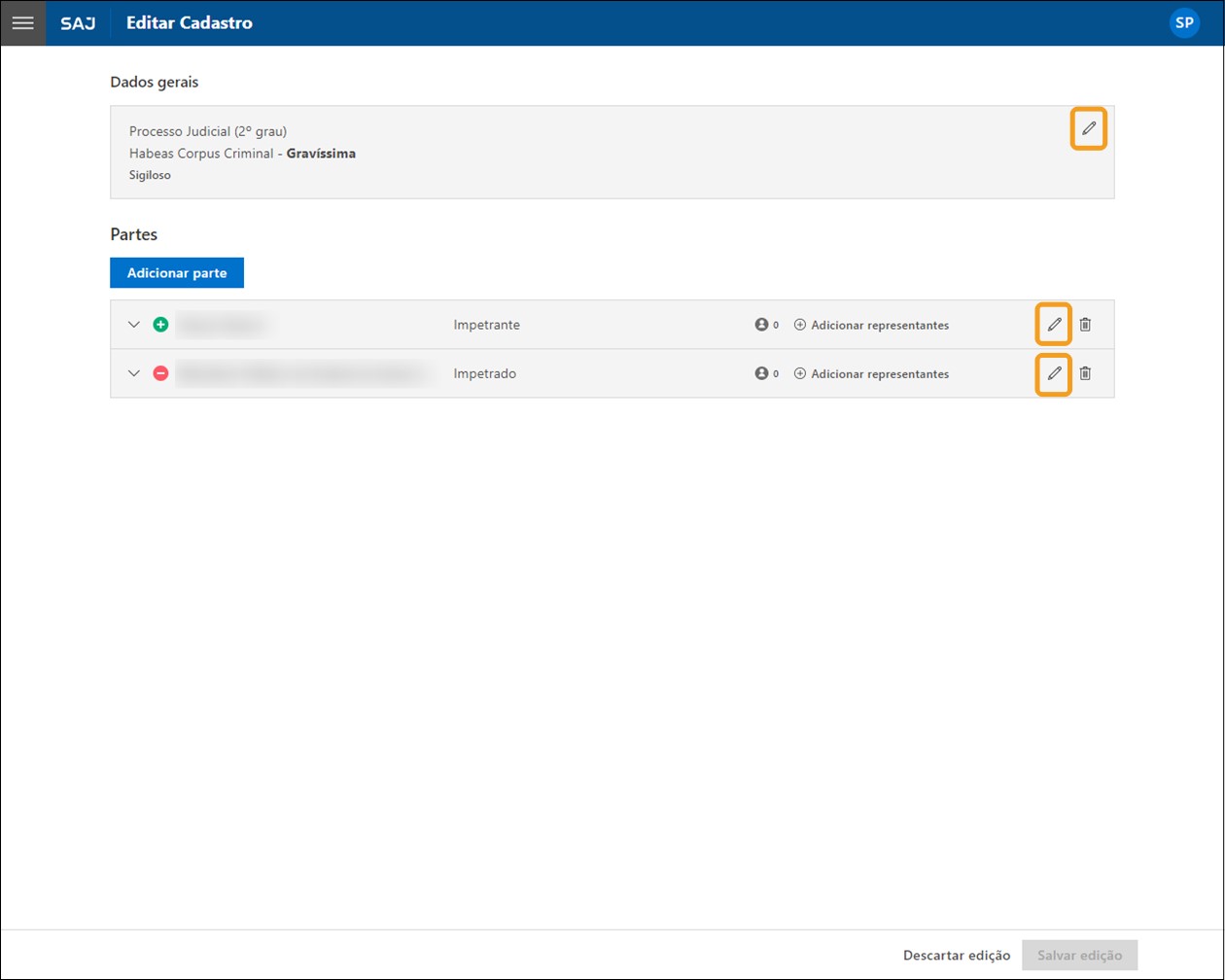Discard changes with Descartar edição
The height and width of the screenshot is (980, 1225).
click(957, 956)
